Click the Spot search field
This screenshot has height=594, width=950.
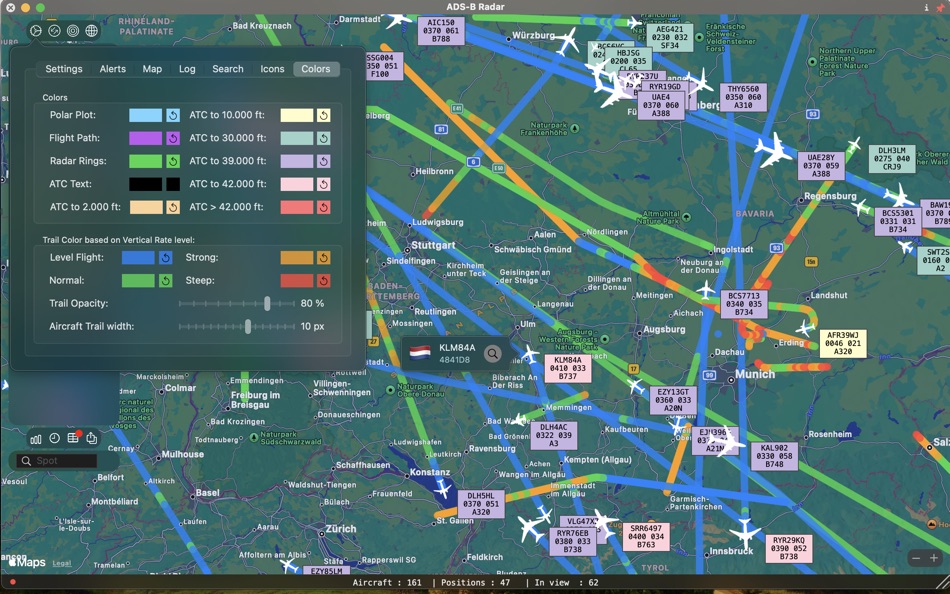coord(58,461)
